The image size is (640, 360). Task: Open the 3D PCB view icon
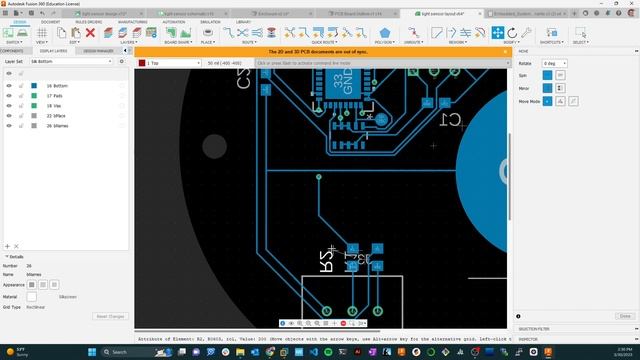point(22,33)
